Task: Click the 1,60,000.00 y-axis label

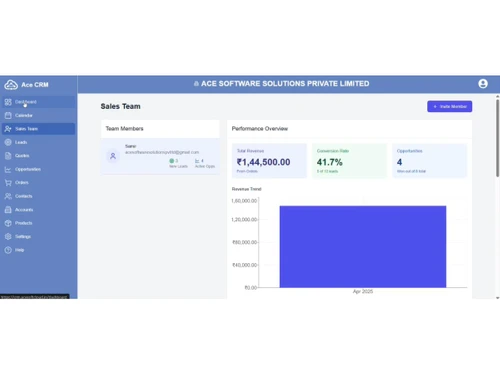Action: tap(244, 201)
